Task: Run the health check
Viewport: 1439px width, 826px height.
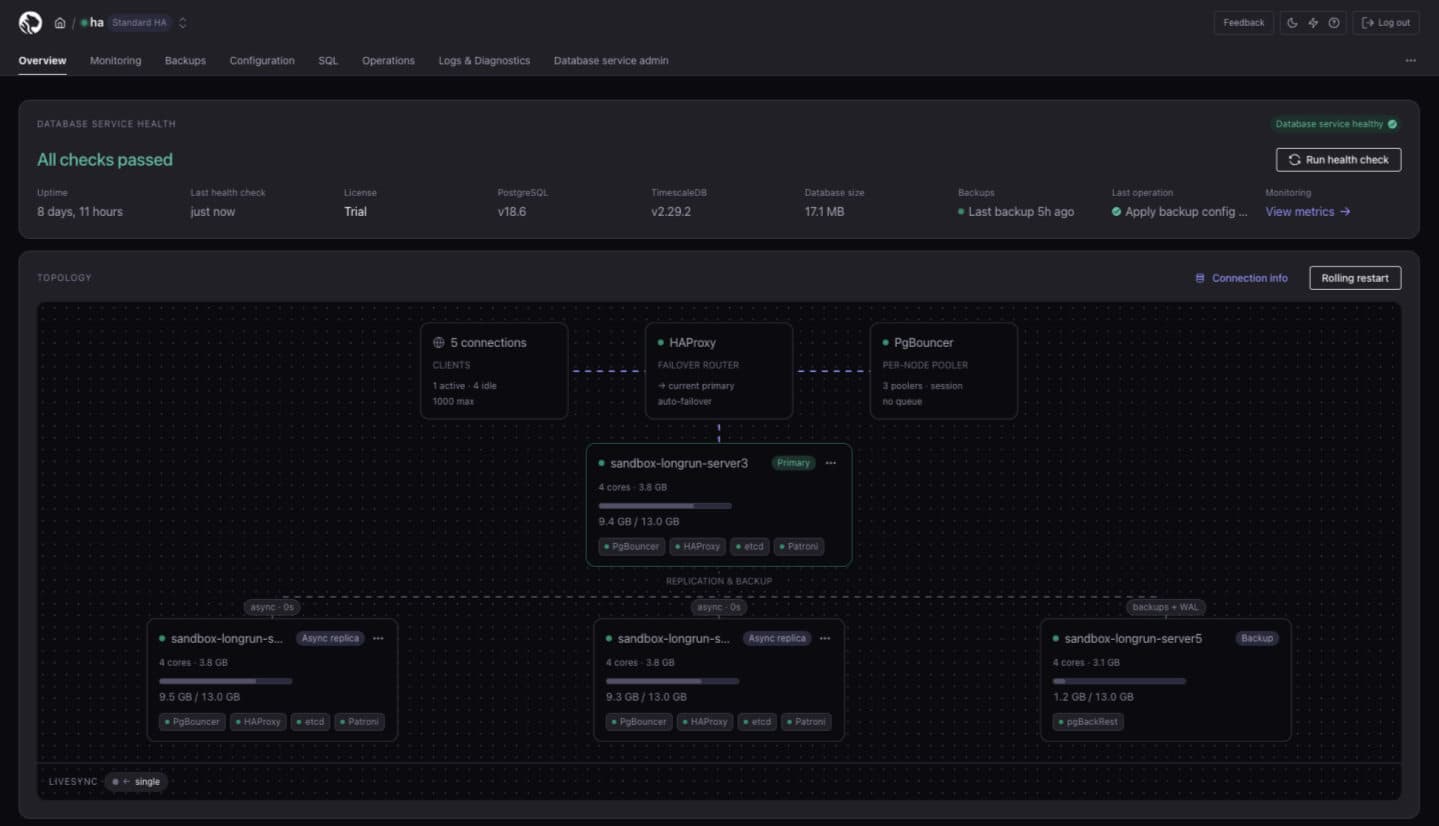Action: [1338, 160]
